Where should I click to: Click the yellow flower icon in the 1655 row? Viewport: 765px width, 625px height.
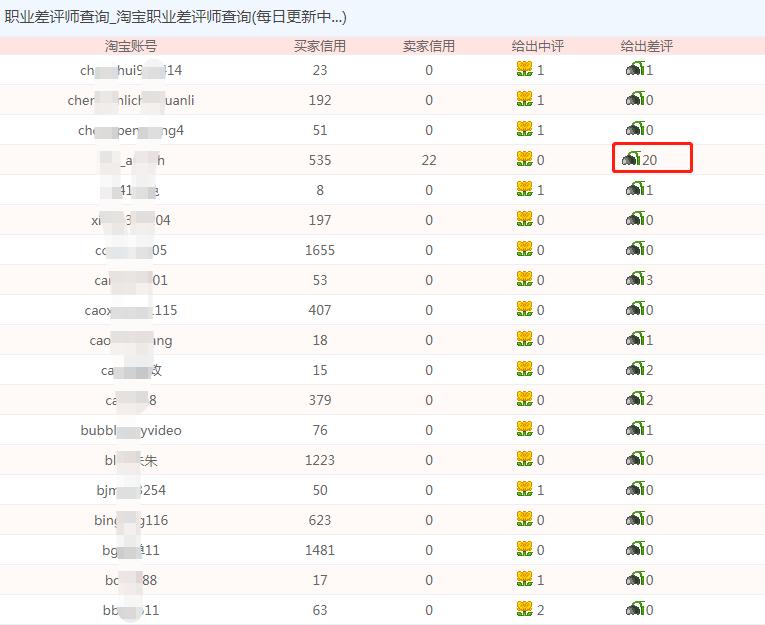(x=524, y=249)
